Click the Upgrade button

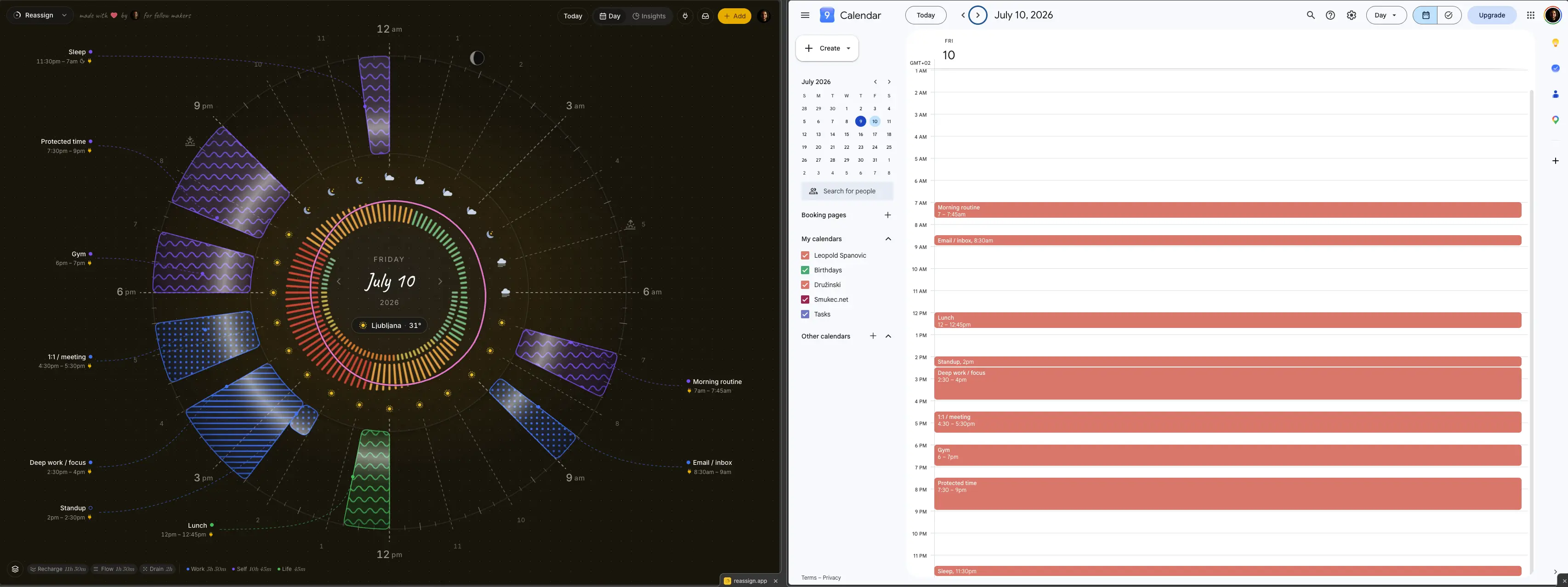(1492, 15)
